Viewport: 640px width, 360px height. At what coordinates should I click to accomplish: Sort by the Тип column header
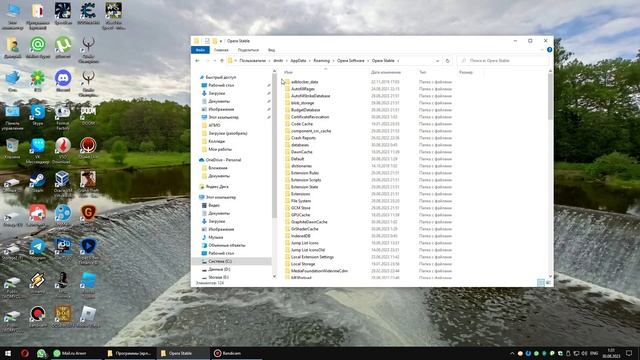[x=423, y=72]
